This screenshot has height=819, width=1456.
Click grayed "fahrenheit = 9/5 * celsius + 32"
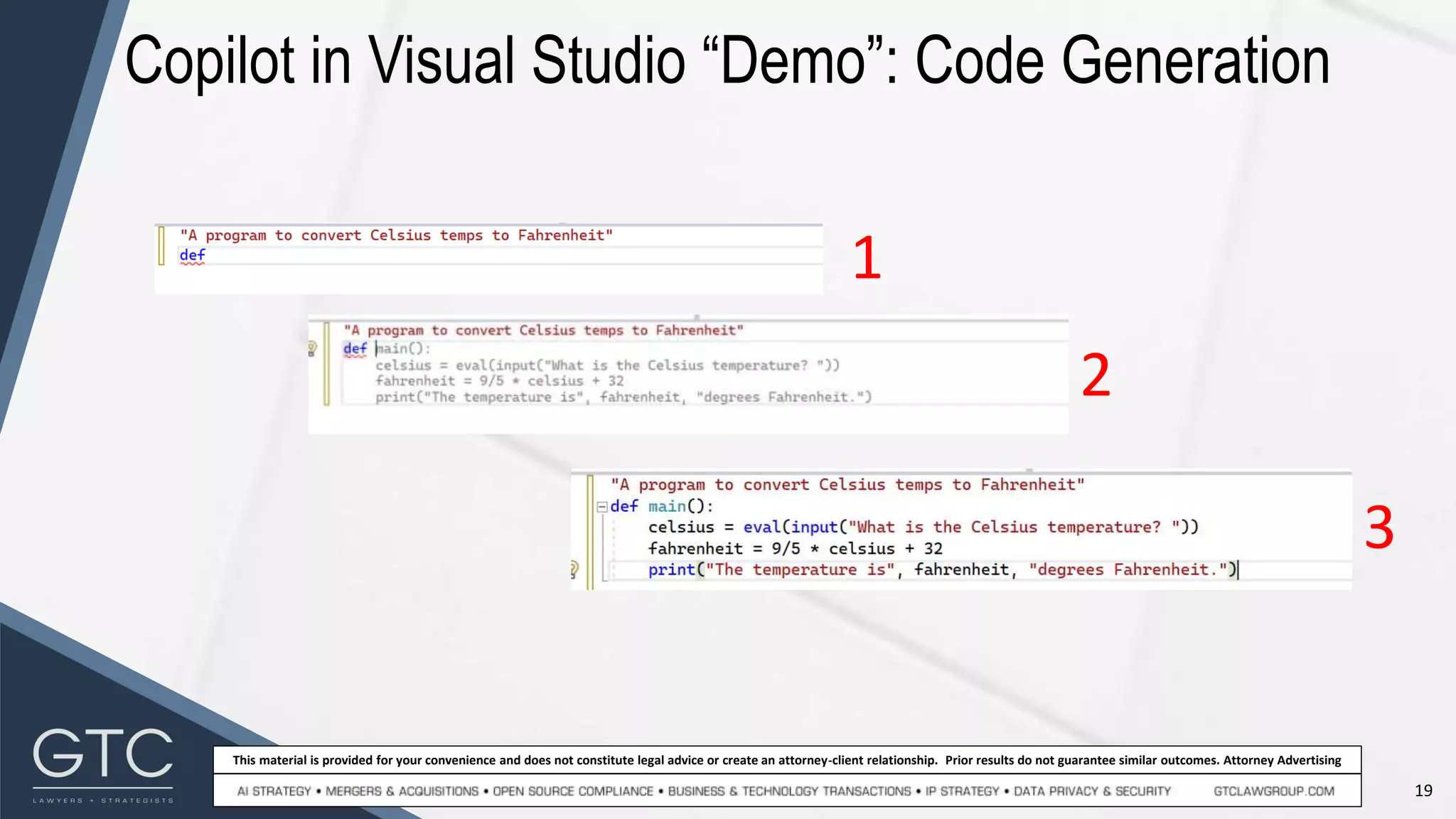click(x=500, y=381)
